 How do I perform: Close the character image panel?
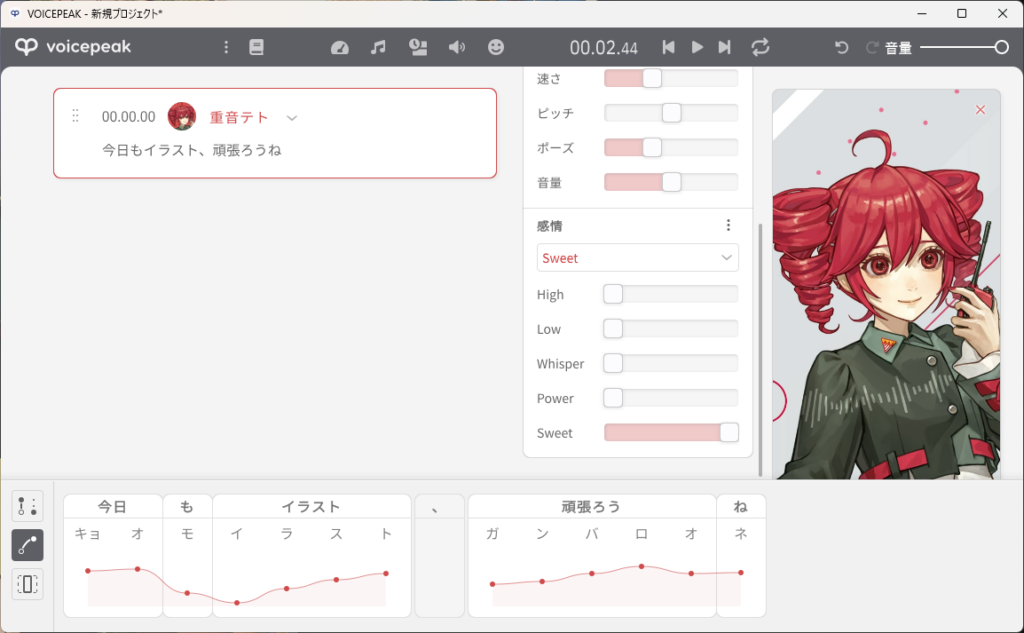(980, 110)
